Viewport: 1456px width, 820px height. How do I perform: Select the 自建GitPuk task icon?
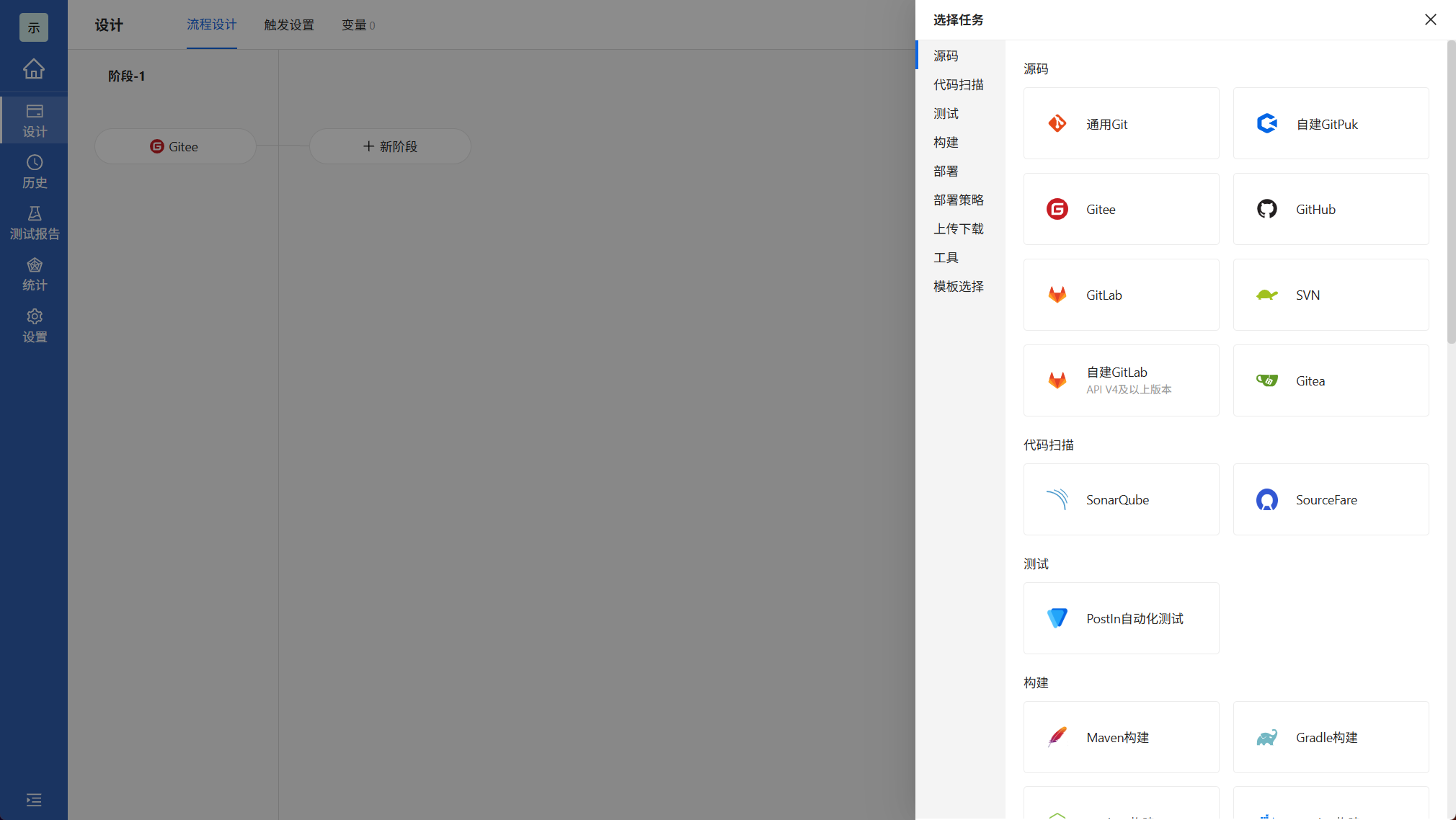click(1267, 124)
